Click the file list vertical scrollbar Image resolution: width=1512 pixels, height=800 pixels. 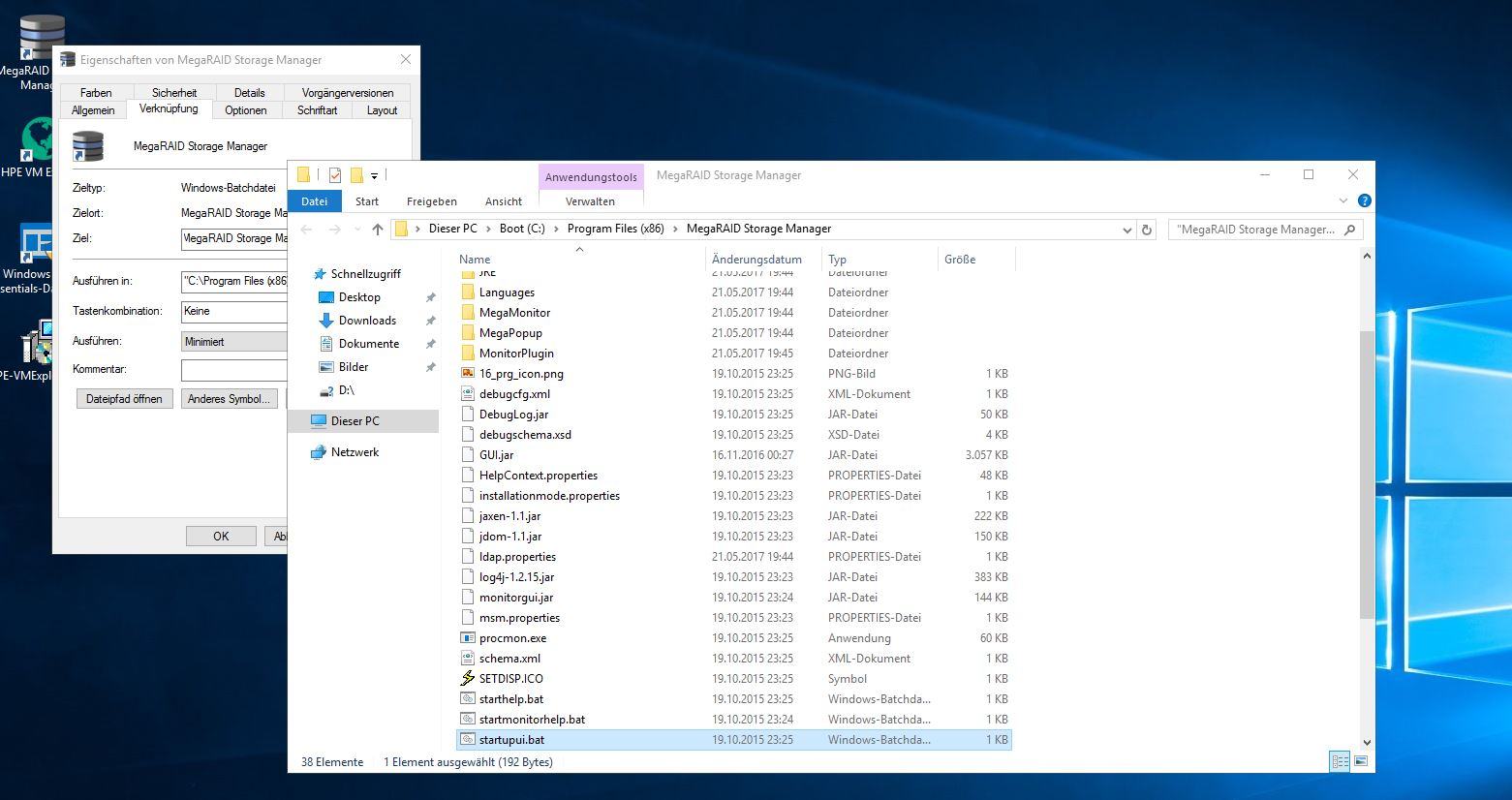pyautogui.click(x=1367, y=475)
